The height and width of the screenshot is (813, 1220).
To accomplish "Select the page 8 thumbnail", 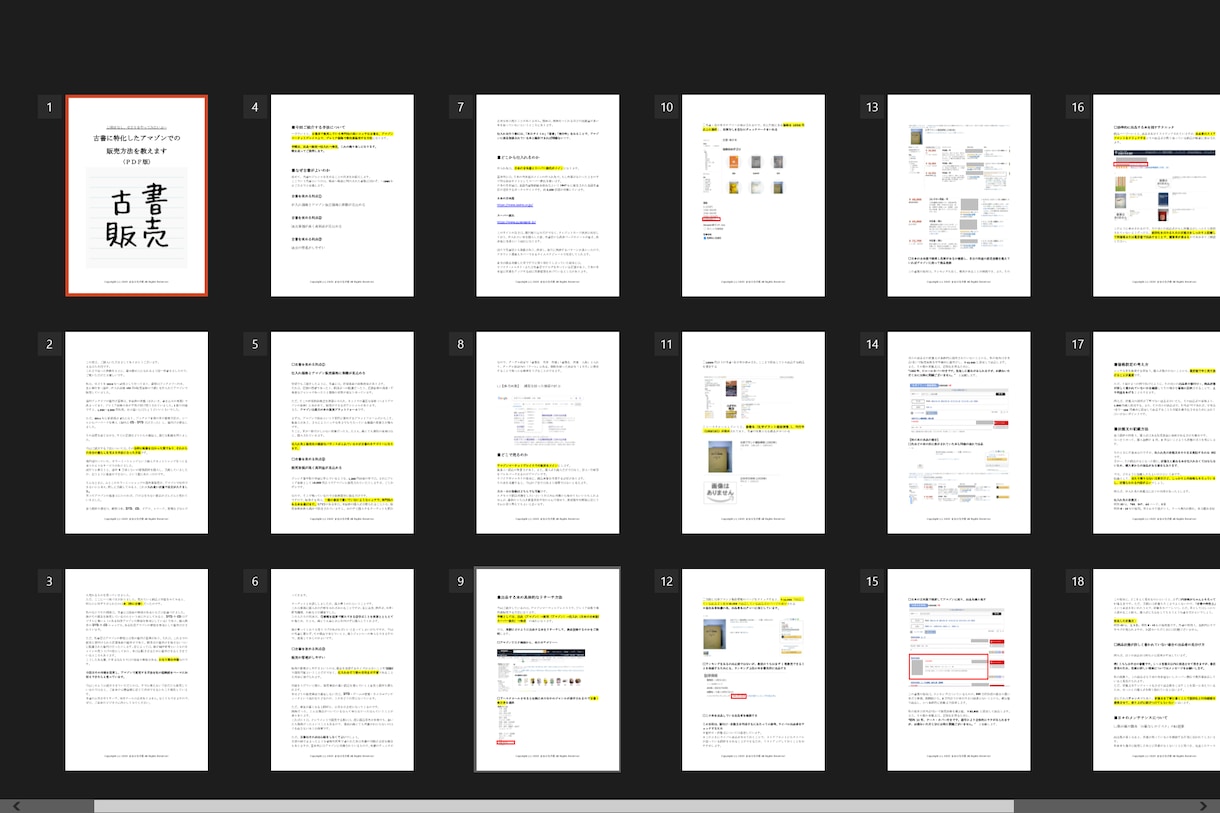I will tap(548, 434).
